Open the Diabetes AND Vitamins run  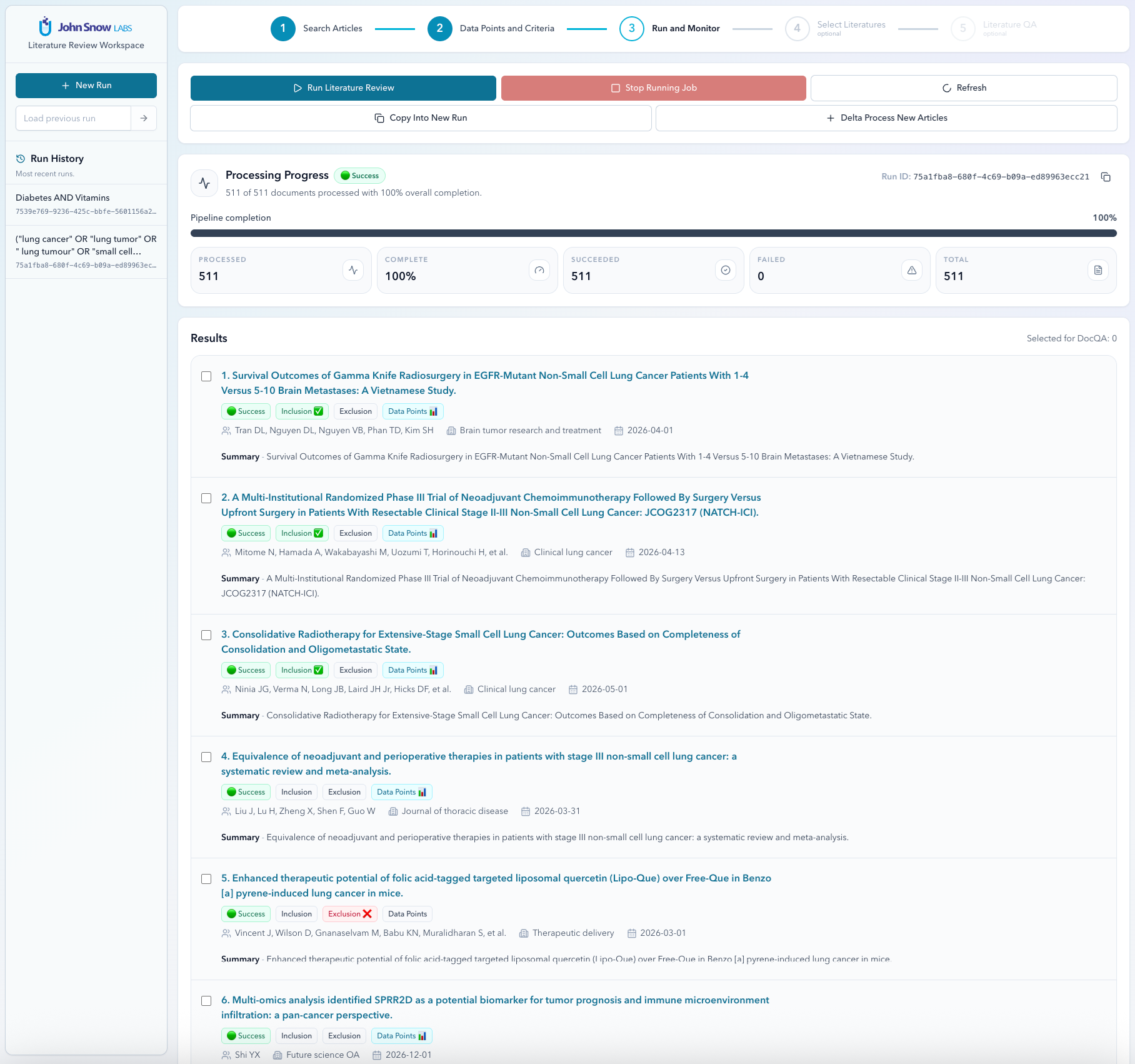click(x=86, y=204)
